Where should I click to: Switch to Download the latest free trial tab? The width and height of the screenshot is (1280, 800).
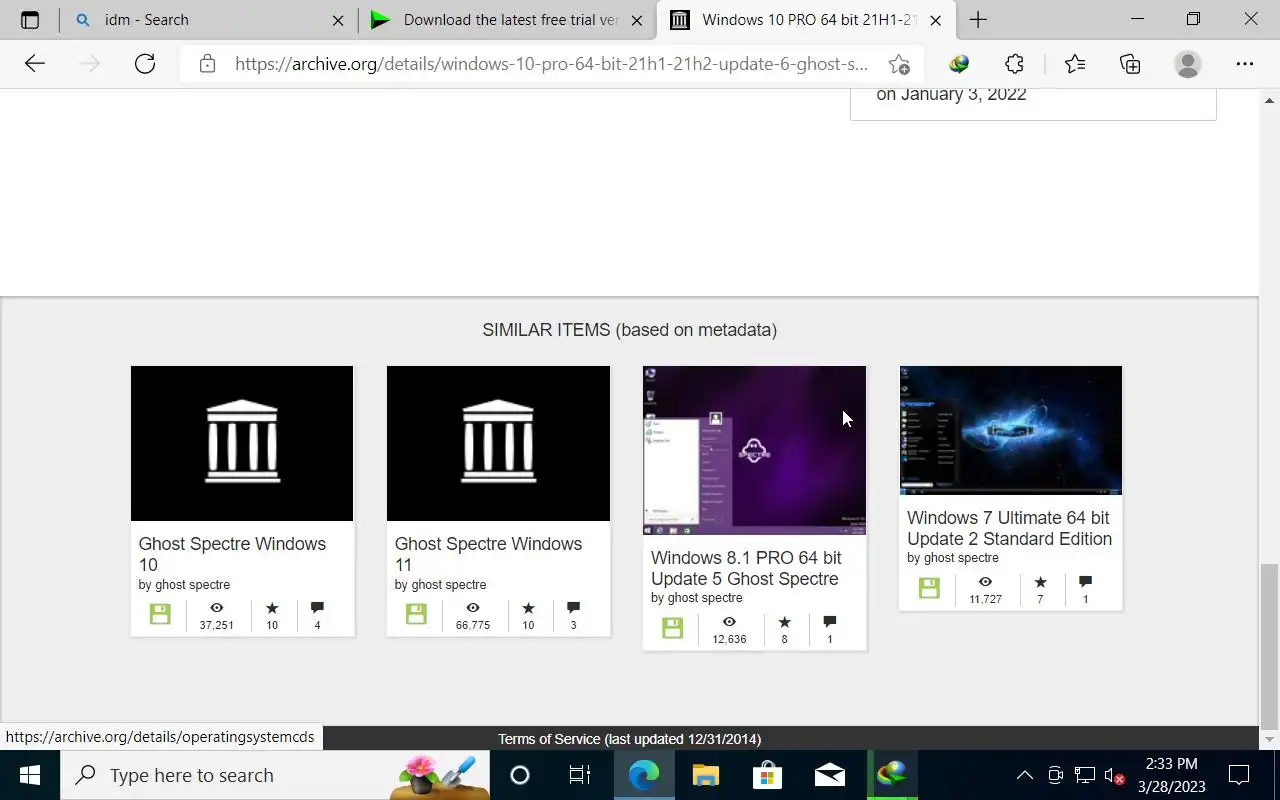tap(507, 20)
